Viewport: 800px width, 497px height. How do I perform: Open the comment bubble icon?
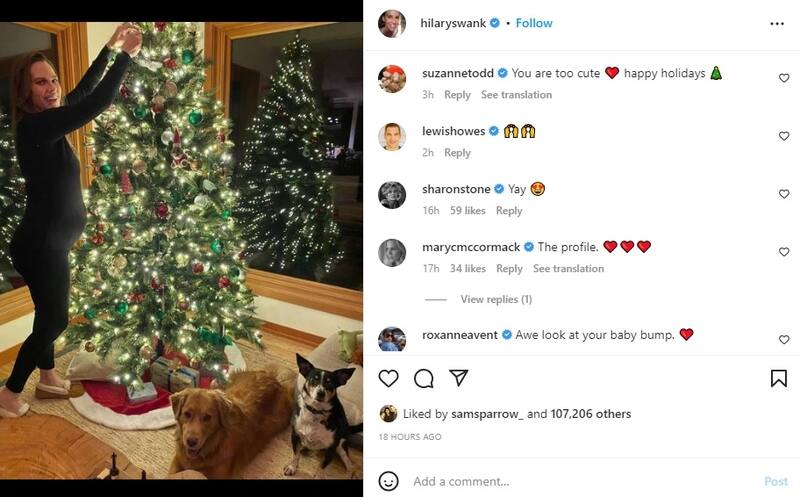[424, 378]
